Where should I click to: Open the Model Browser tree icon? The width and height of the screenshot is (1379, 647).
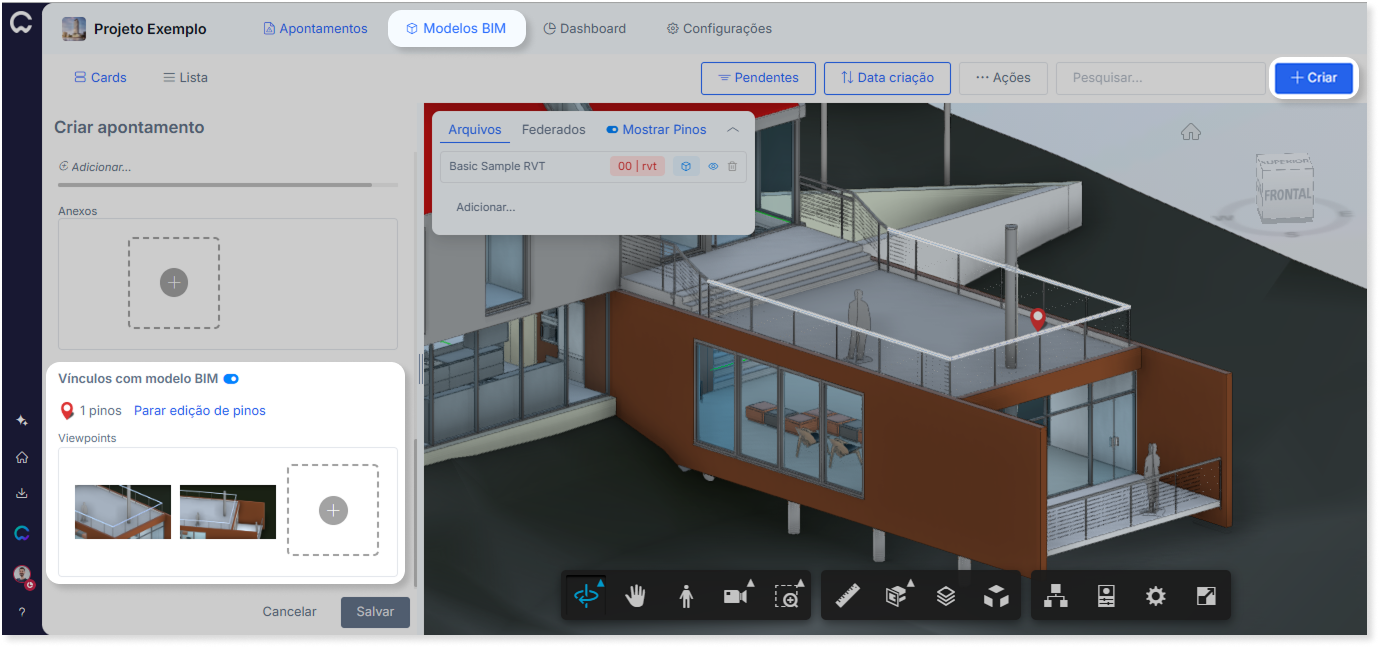(x=1056, y=596)
